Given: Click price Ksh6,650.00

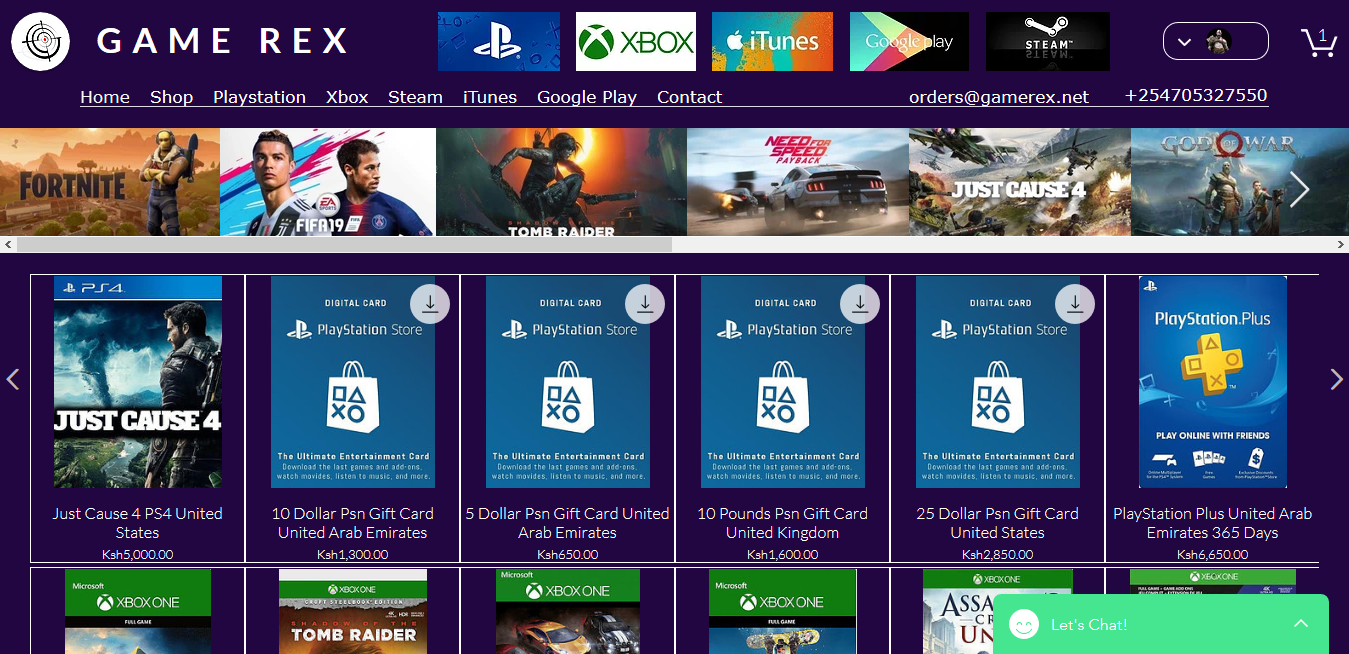Looking at the screenshot, I should tap(1213, 554).
